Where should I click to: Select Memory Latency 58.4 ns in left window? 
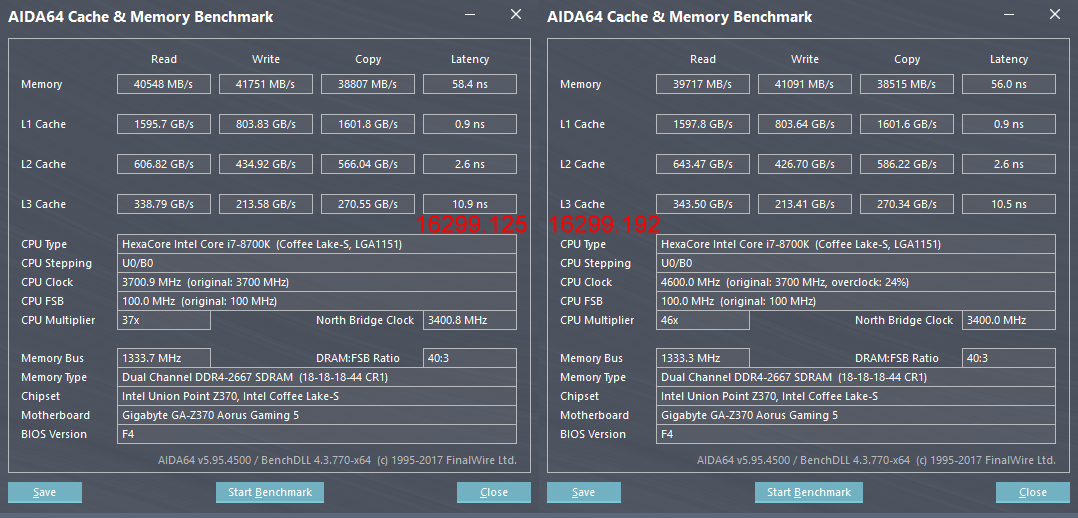(470, 84)
